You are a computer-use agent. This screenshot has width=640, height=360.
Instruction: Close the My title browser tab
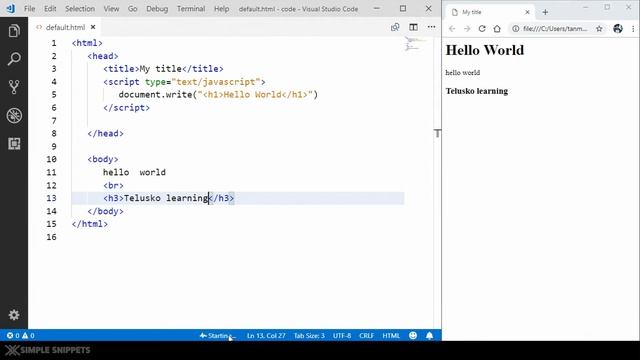coord(527,12)
